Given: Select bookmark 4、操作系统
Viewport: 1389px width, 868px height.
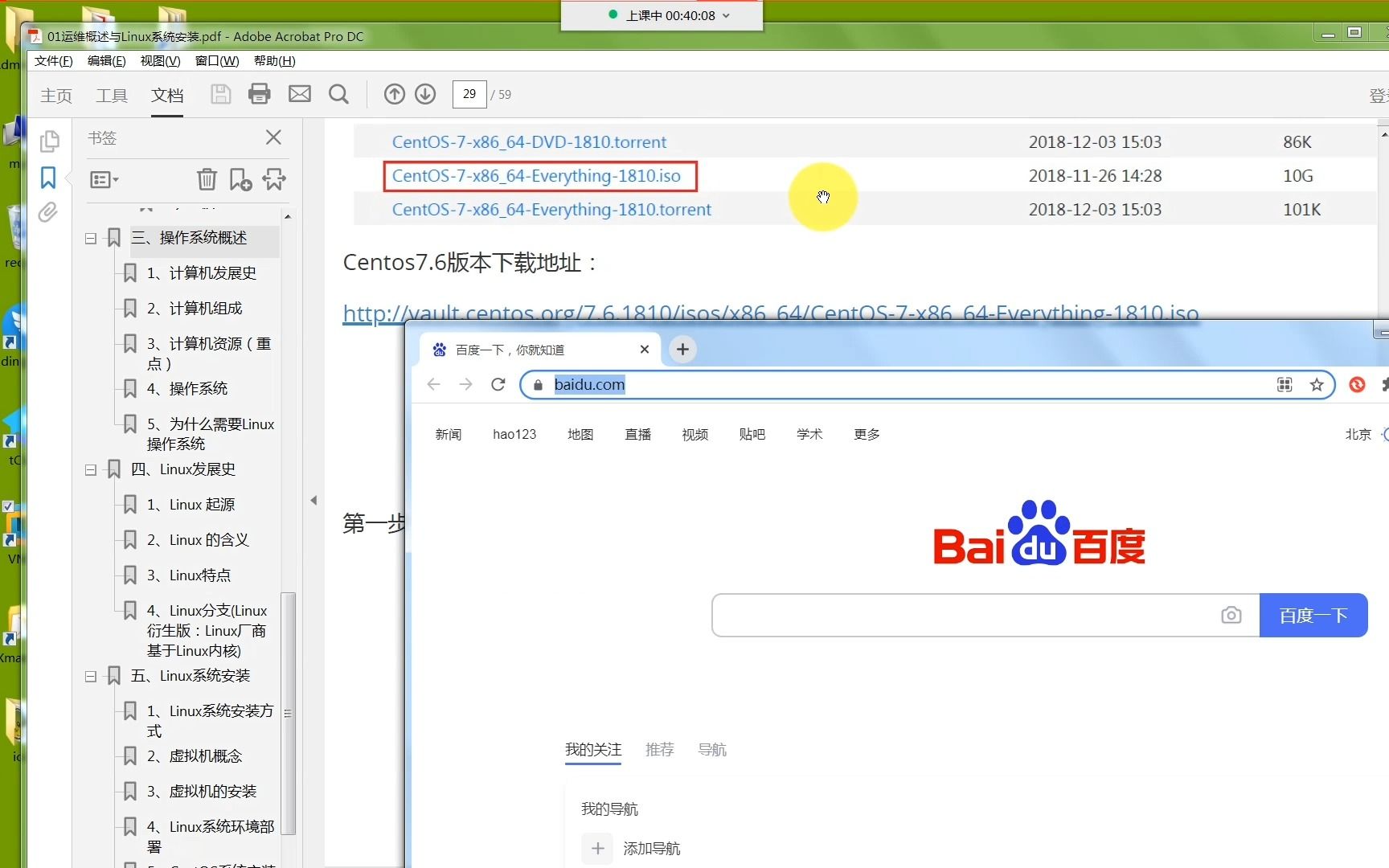Looking at the screenshot, I should [186, 389].
